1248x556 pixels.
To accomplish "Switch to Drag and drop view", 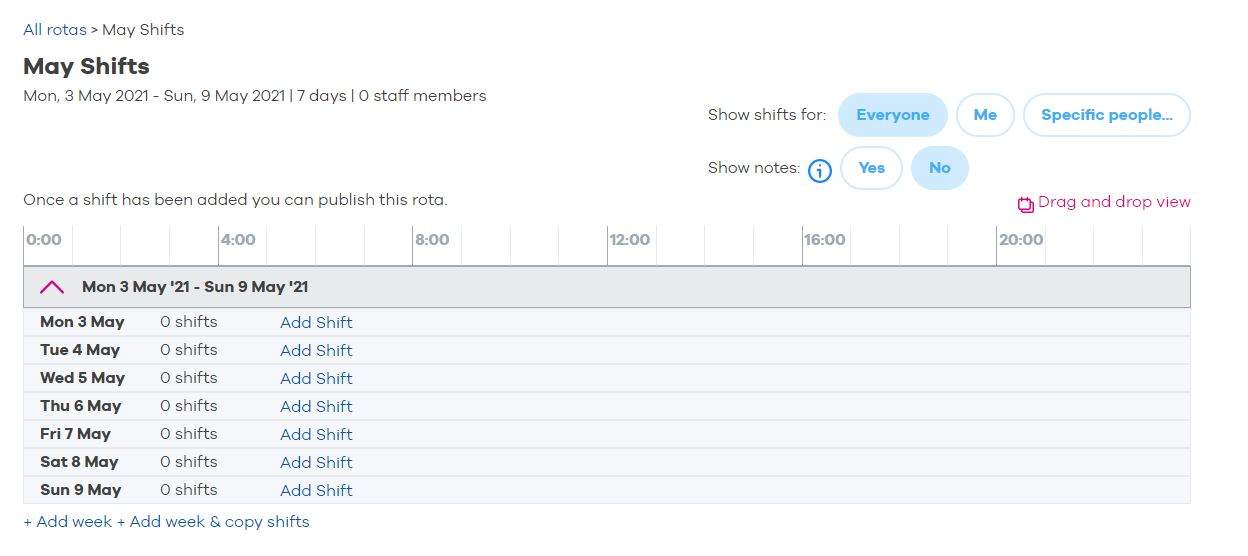I will tap(1114, 202).
